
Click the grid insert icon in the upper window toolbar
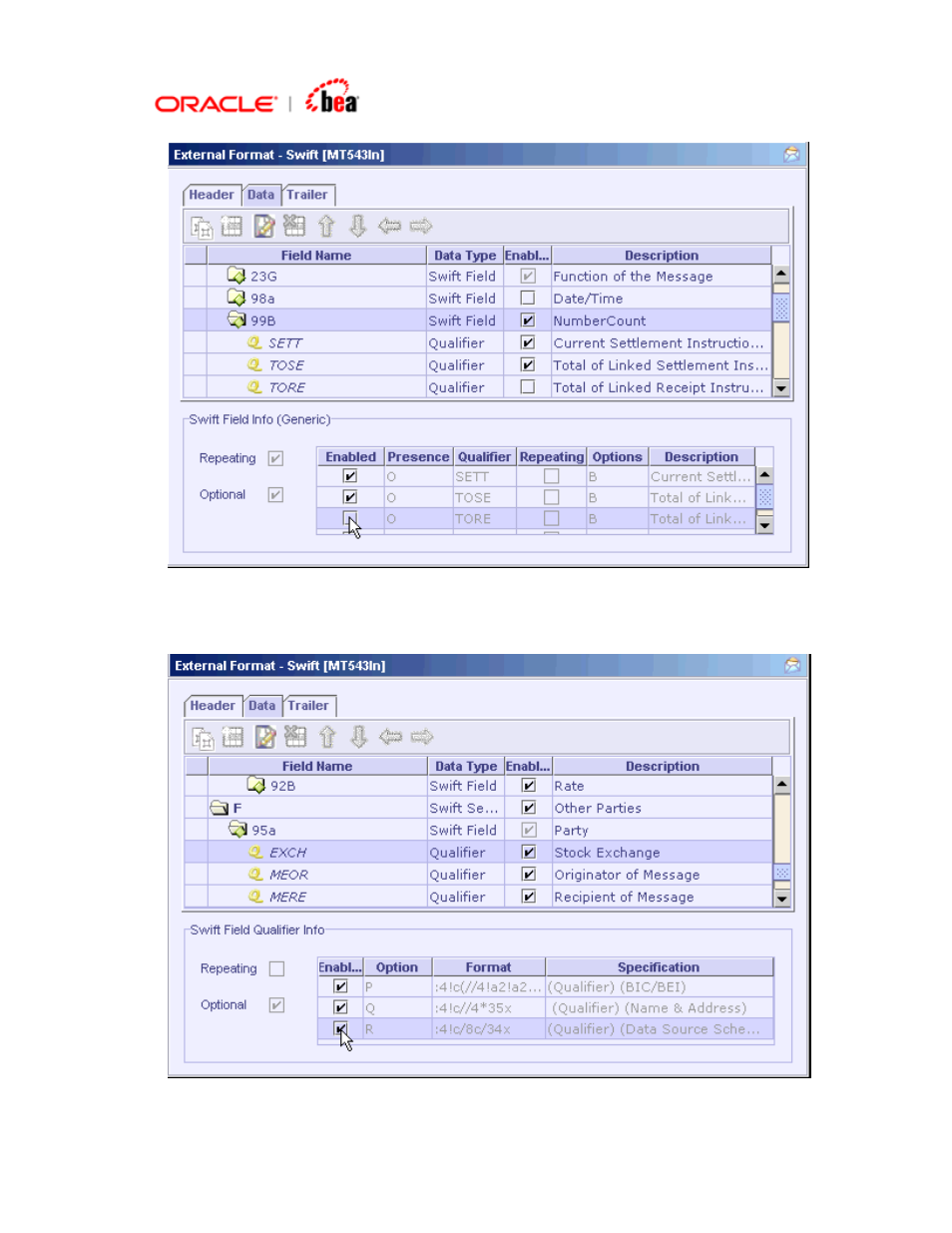(232, 227)
